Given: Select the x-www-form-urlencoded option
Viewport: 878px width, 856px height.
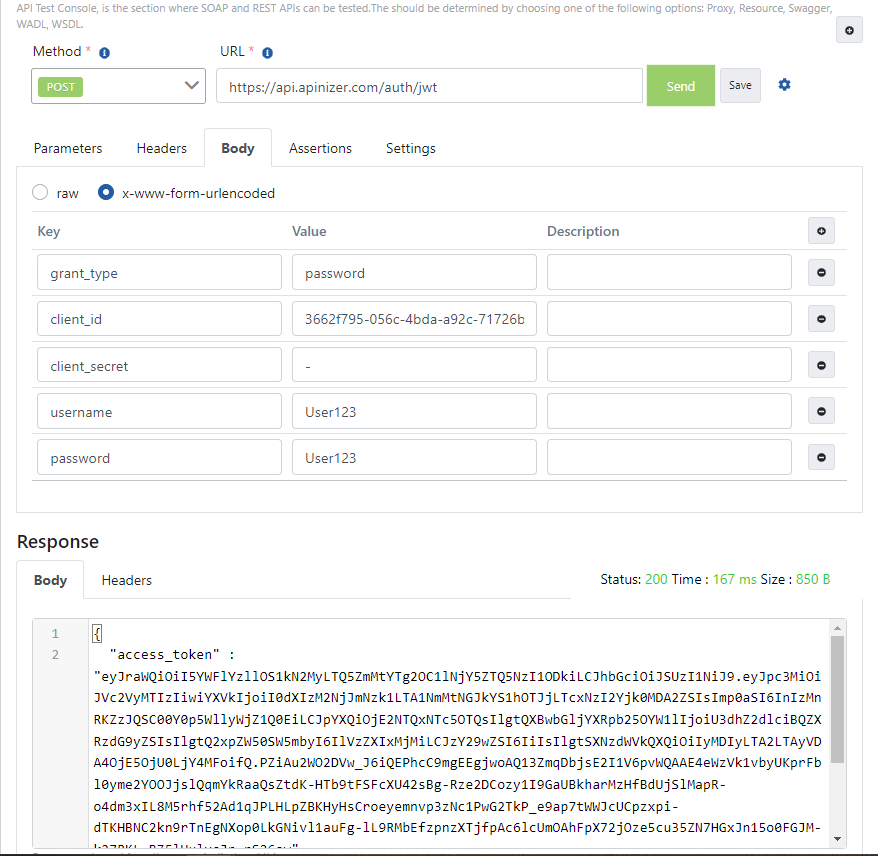Looking at the screenshot, I should pyautogui.click(x=105, y=193).
